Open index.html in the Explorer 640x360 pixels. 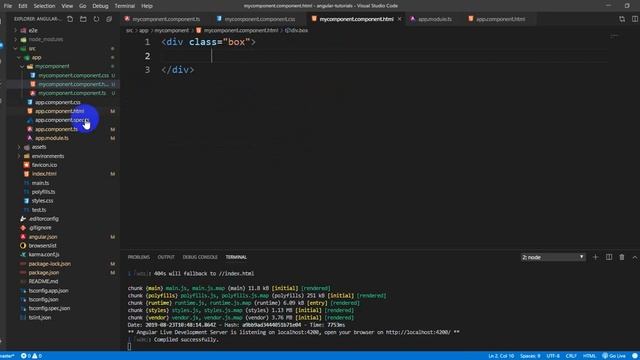pos(44,174)
